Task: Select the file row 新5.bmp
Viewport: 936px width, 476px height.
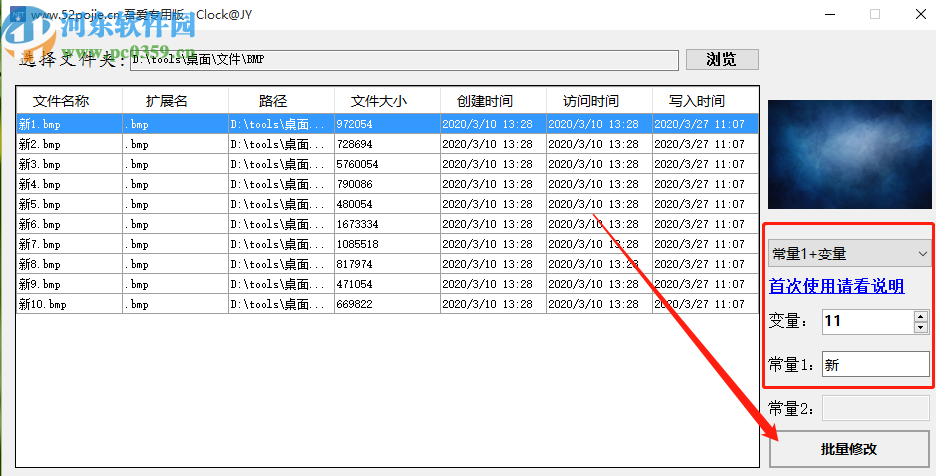Action: click(x=387, y=204)
